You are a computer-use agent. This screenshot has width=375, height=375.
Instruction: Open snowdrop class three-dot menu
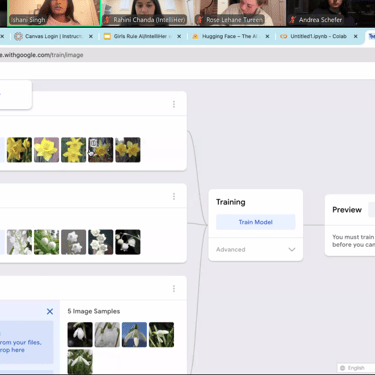coord(174,288)
